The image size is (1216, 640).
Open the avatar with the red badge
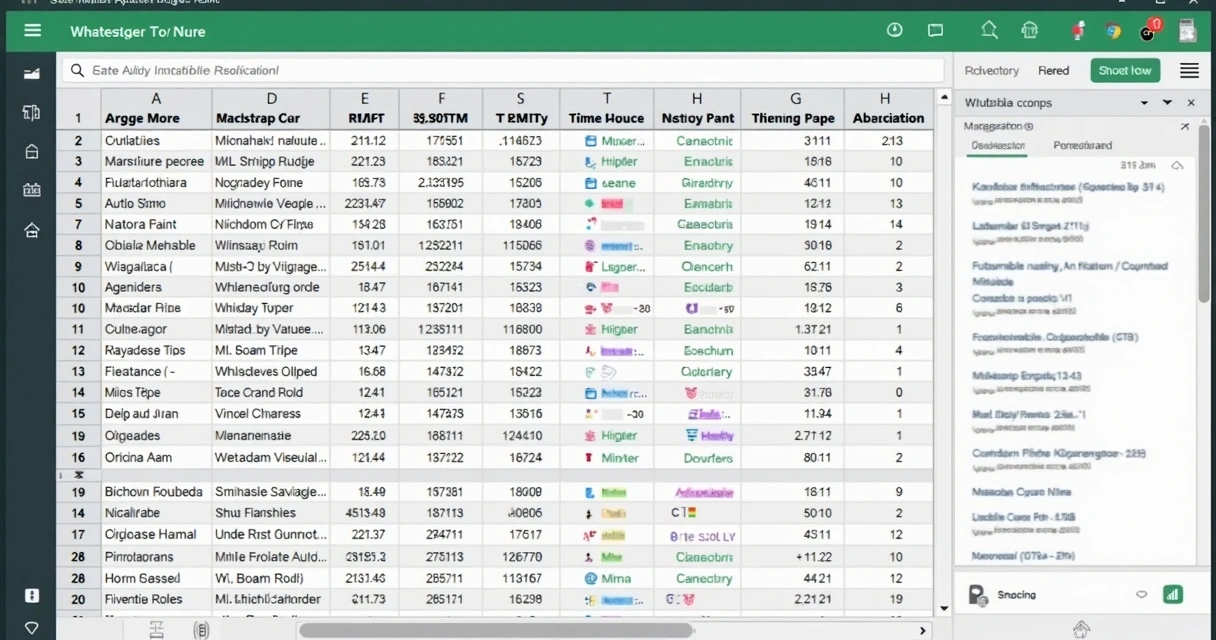point(1149,31)
